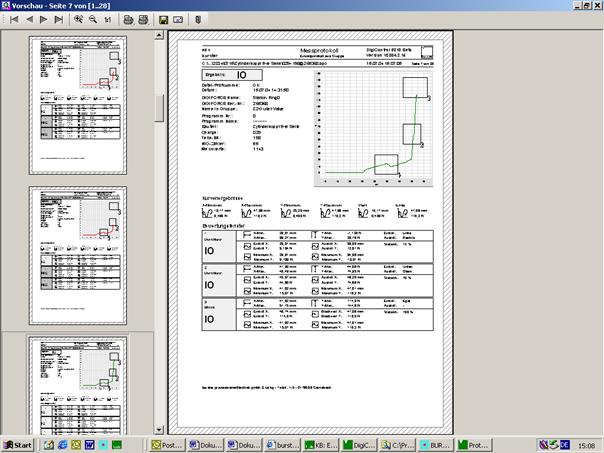Screen dimensions: 604x453
Task: Jump to the last preview page
Action: click(x=58, y=19)
